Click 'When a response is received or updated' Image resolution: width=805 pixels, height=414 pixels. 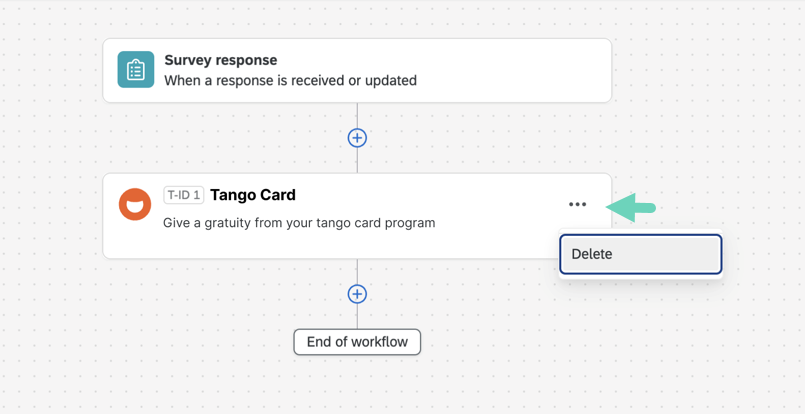291,81
